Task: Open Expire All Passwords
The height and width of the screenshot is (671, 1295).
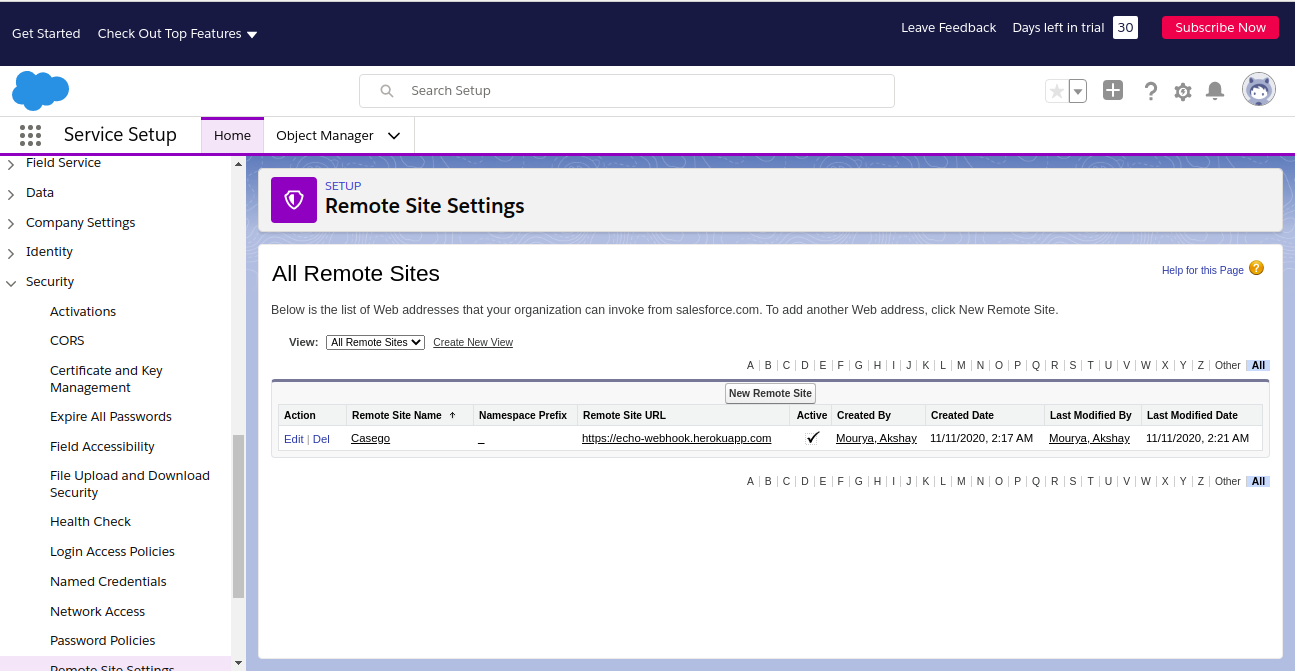Action: tap(111, 417)
